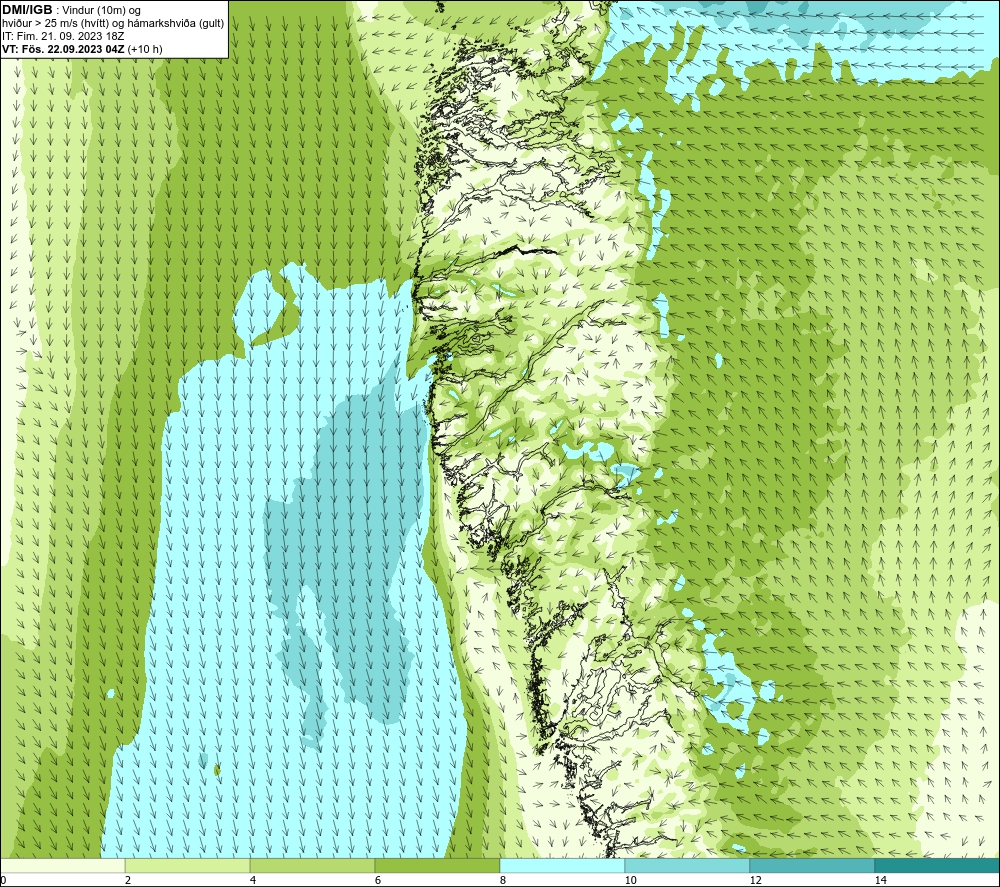
Task: Click the 12–14 m/s teal legend swatch
Action: tap(812, 866)
